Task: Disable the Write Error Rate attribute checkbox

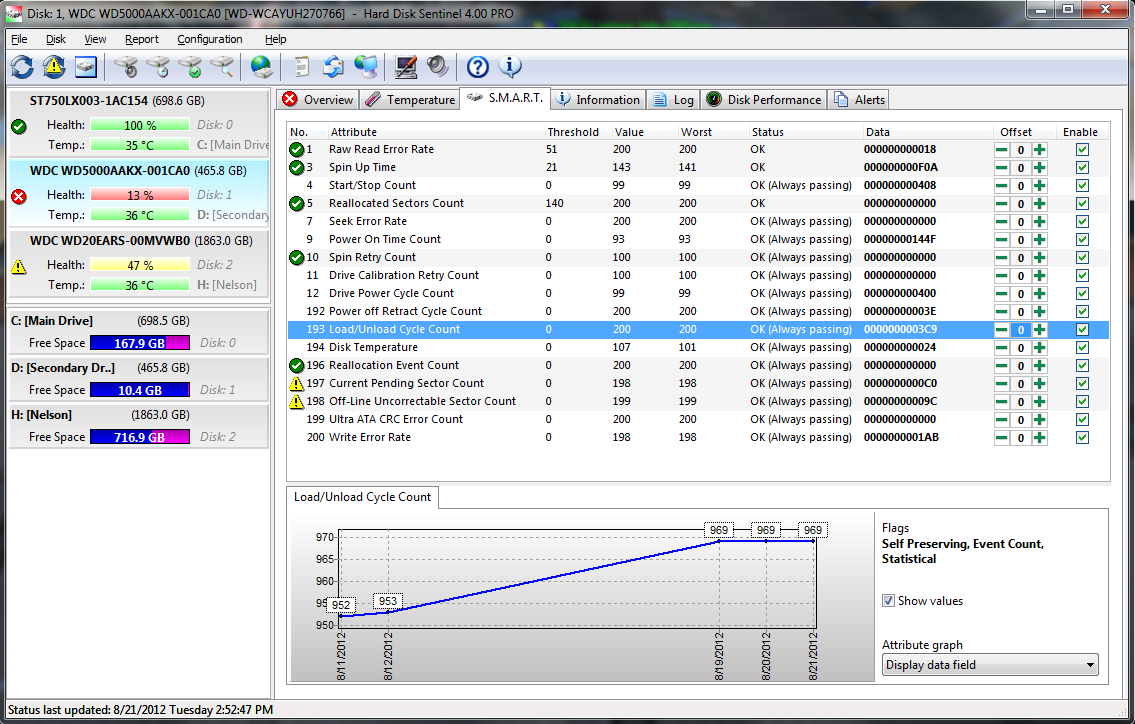Action: point(1082,438)
